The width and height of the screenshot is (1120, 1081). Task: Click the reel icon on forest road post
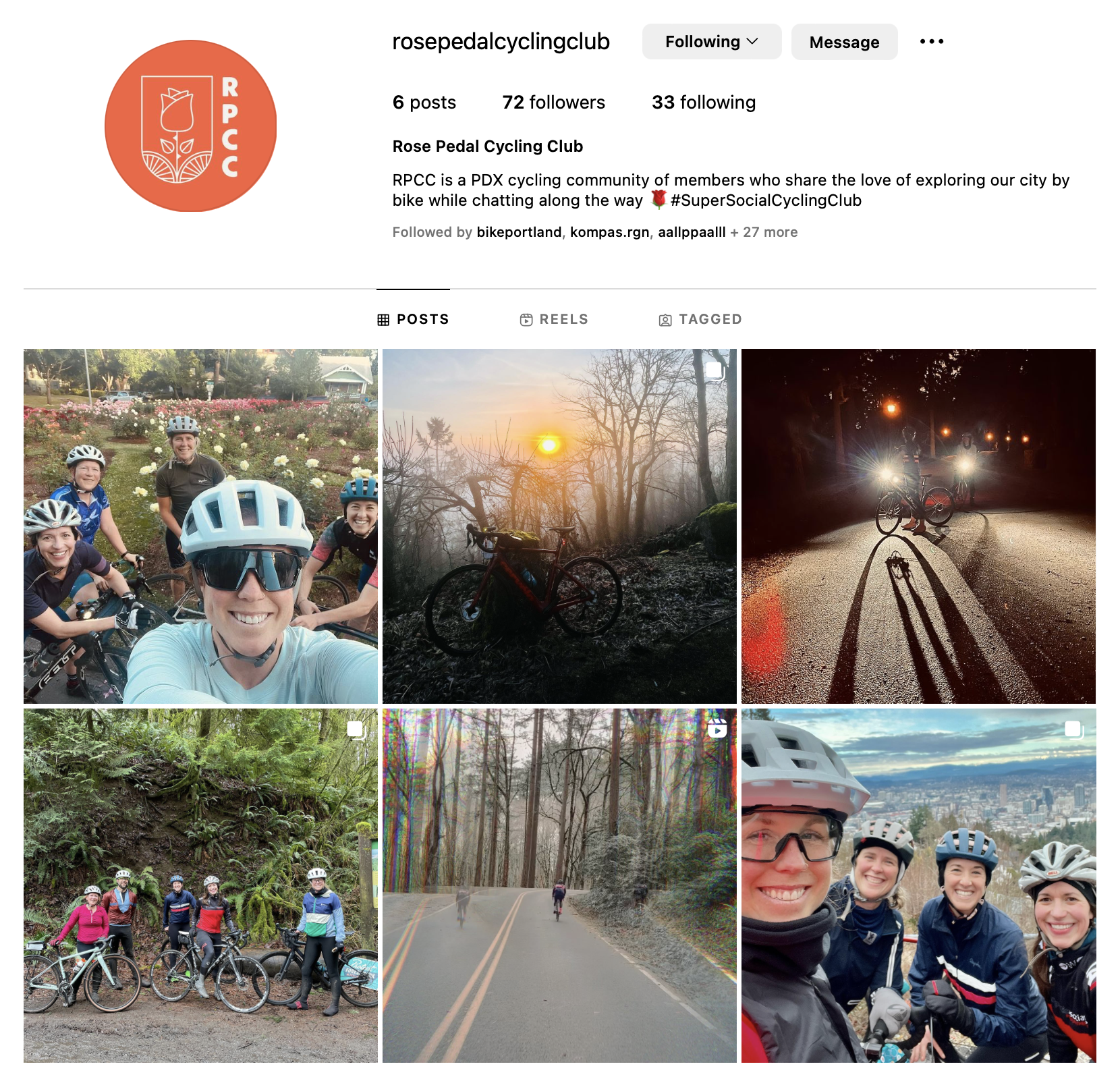(717, 728)
